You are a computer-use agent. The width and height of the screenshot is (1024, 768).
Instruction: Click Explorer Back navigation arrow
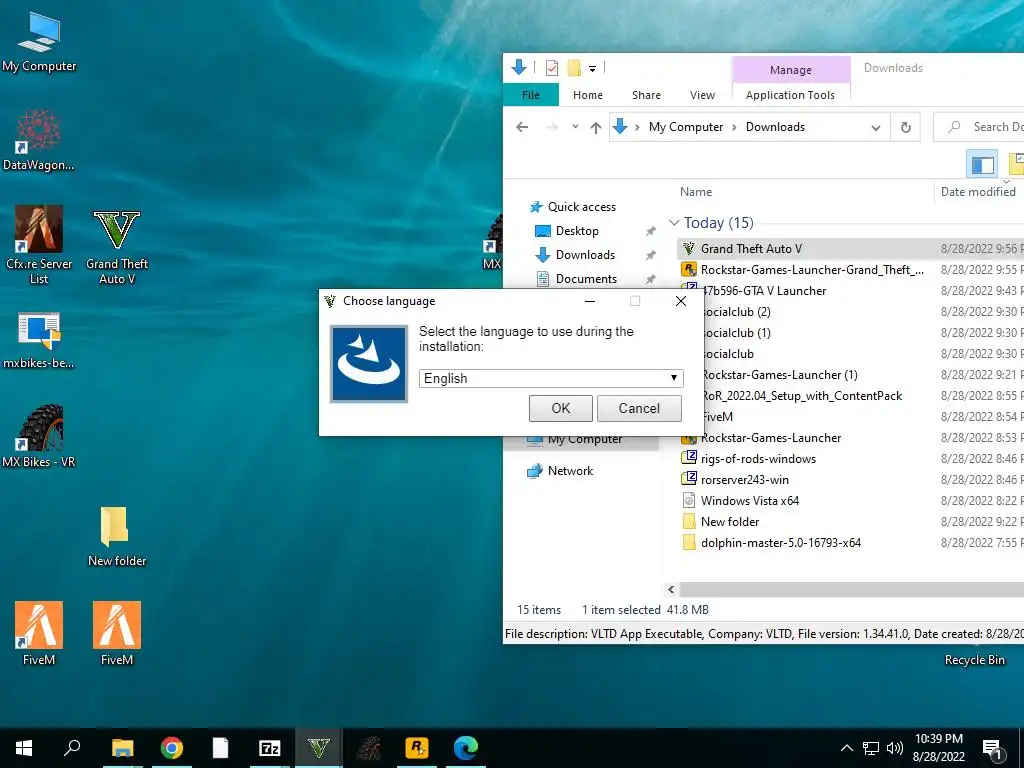[522, 127]
